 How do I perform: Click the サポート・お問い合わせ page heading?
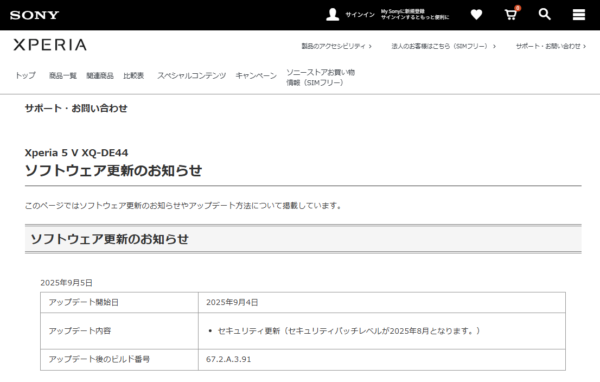click(76, 108)
